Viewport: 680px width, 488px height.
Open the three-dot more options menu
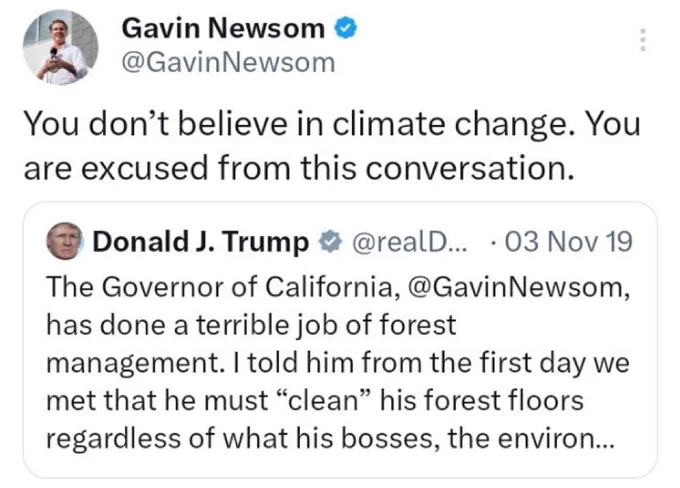(643, 39)
